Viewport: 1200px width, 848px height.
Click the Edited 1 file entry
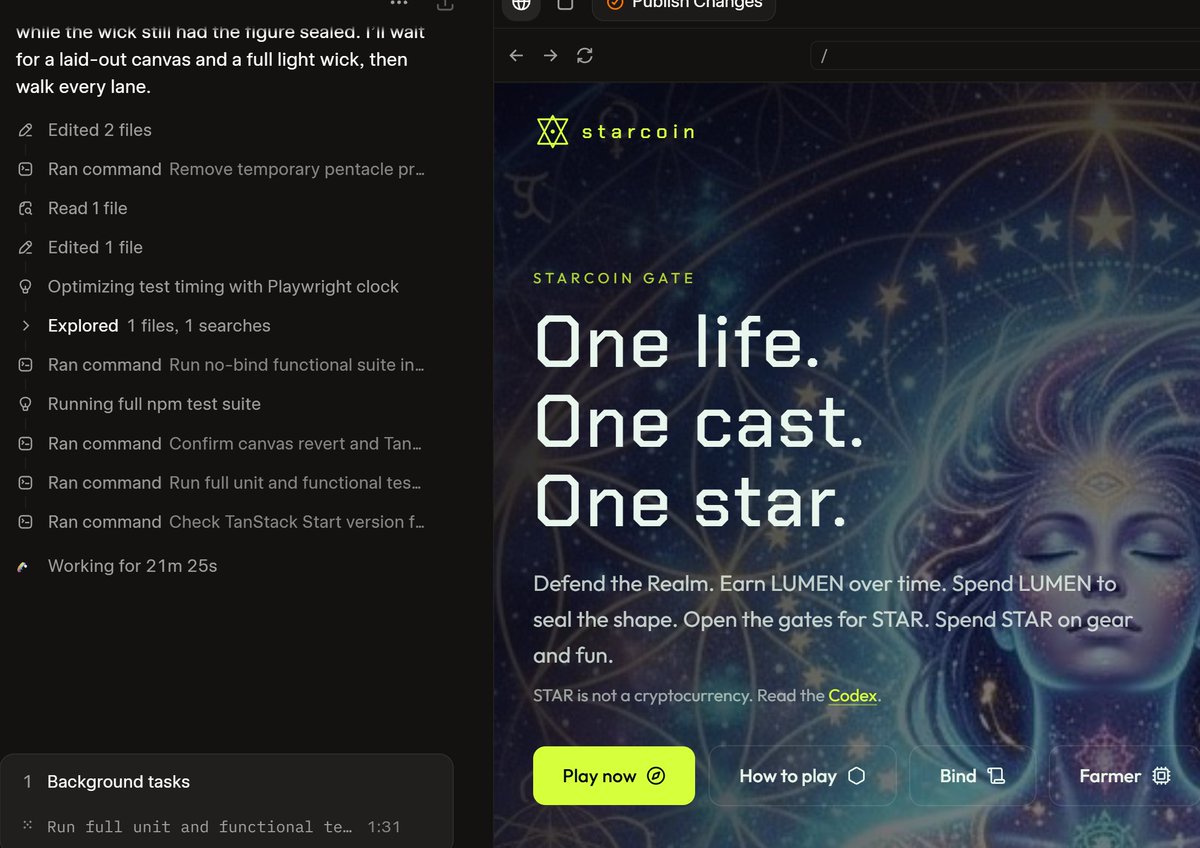(x=95, y=247)
